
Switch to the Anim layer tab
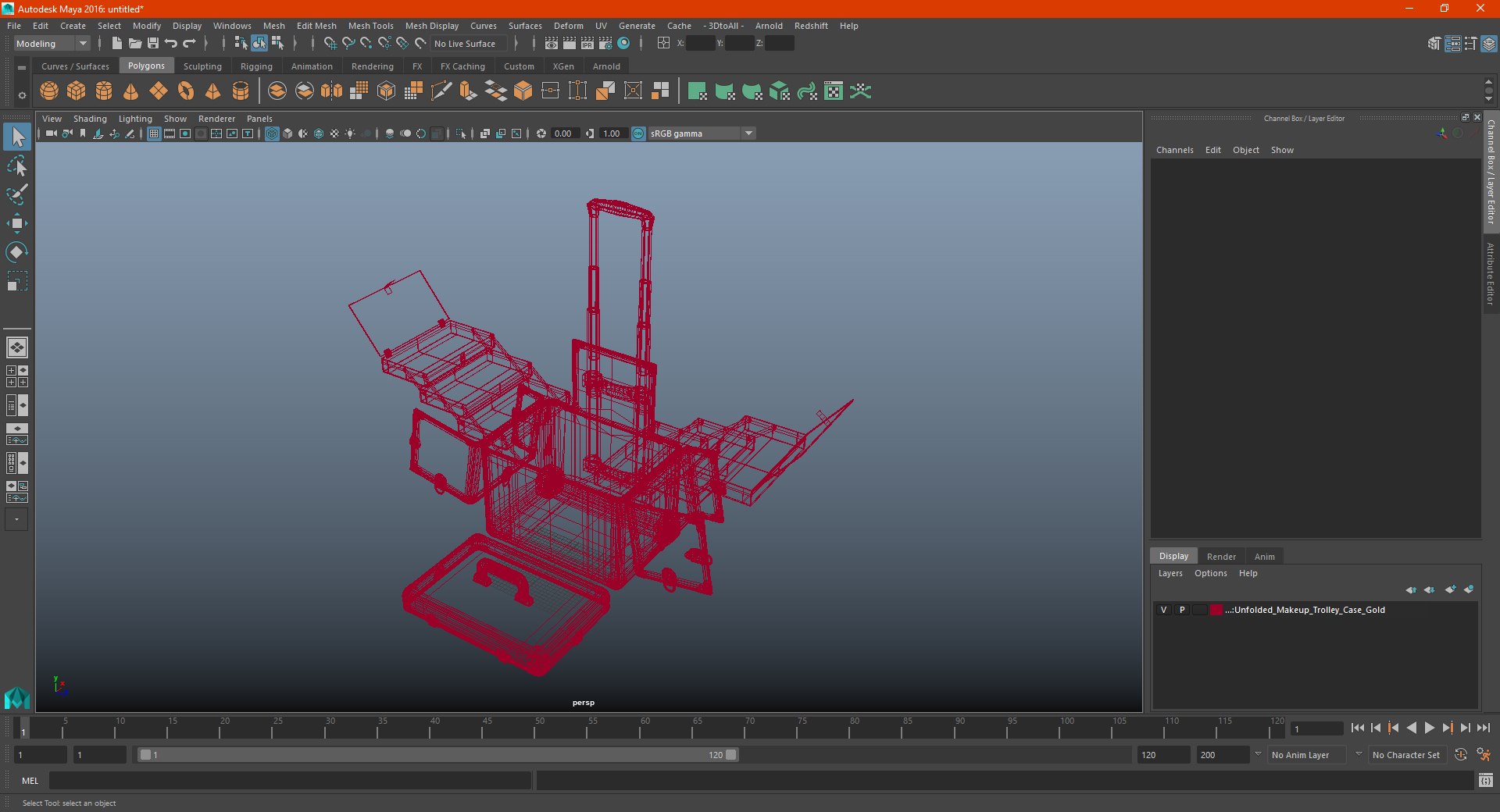[1264, 557]
